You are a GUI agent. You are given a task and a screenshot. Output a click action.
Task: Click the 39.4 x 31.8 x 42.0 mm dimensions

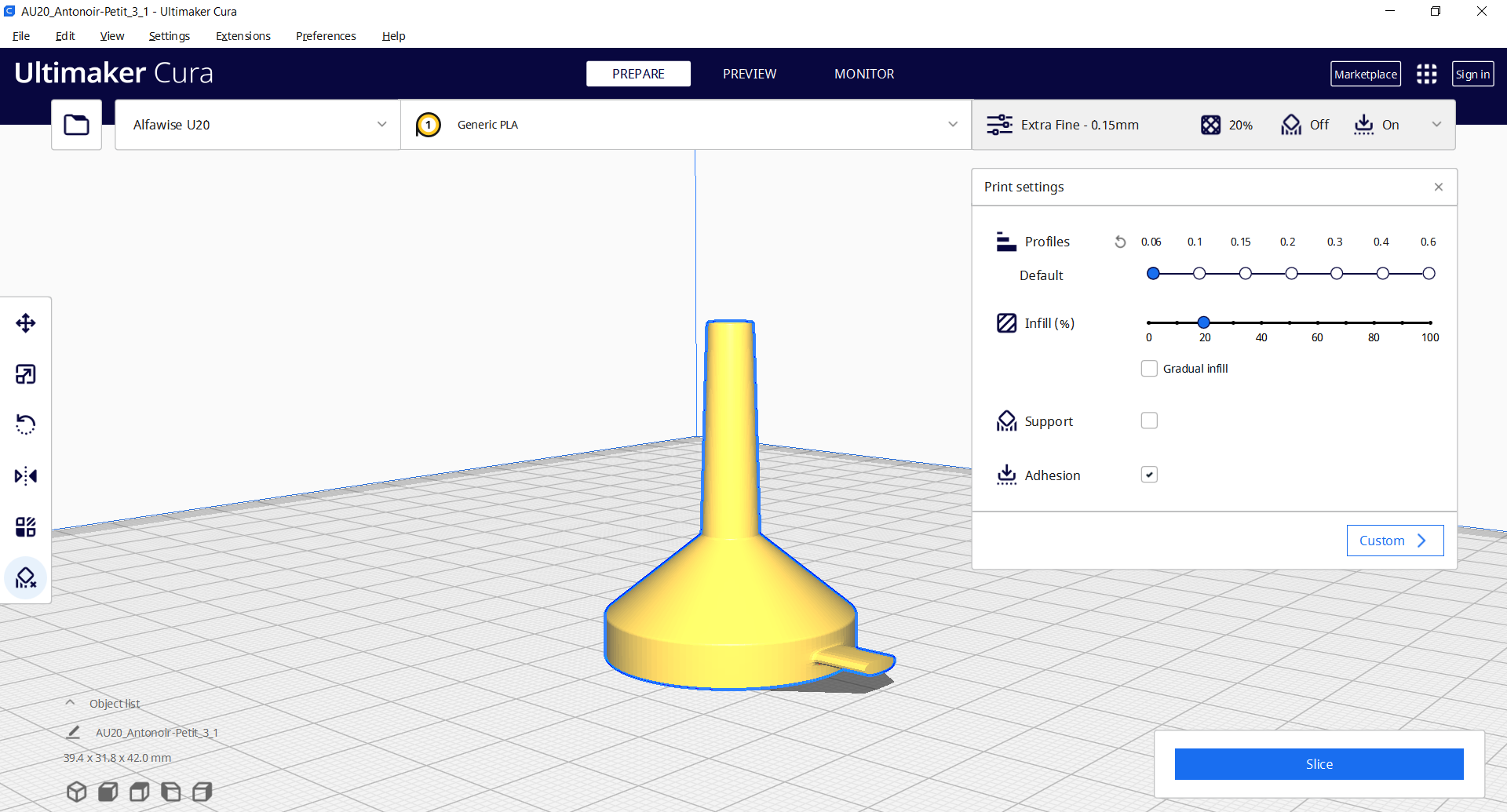117,758
